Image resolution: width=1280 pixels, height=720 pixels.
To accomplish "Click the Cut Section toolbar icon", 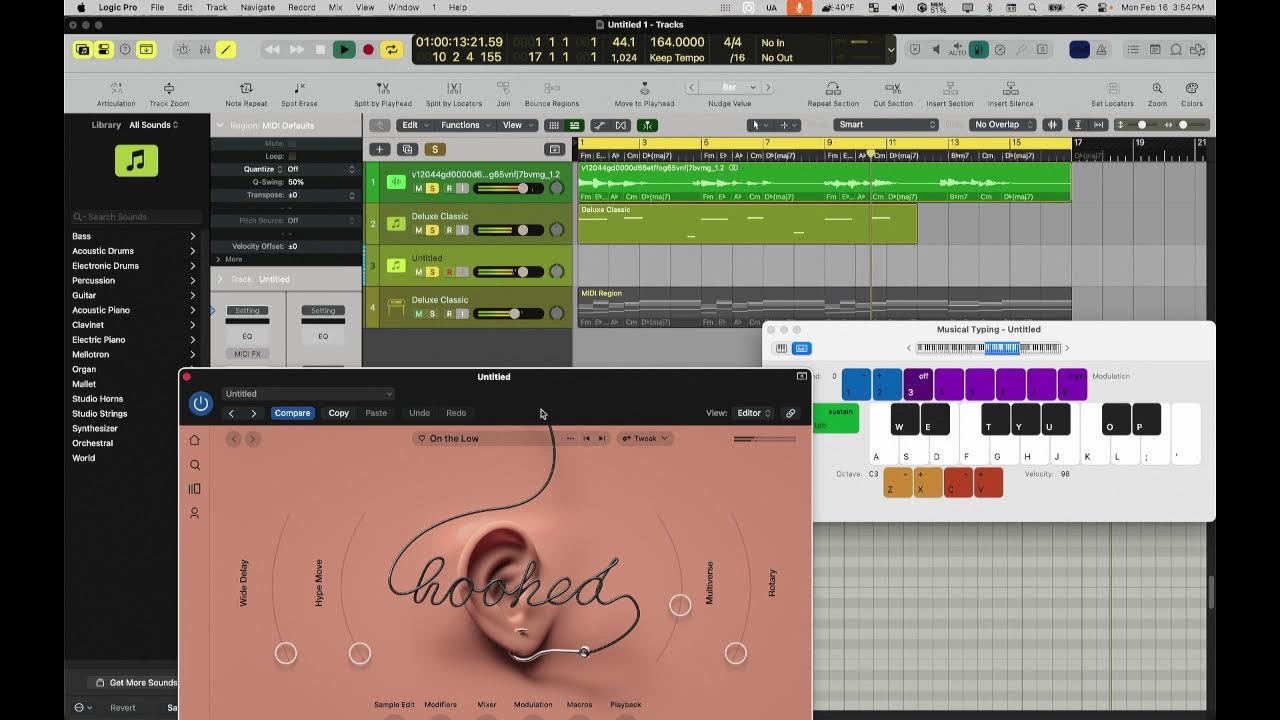I will click(893, 88).
